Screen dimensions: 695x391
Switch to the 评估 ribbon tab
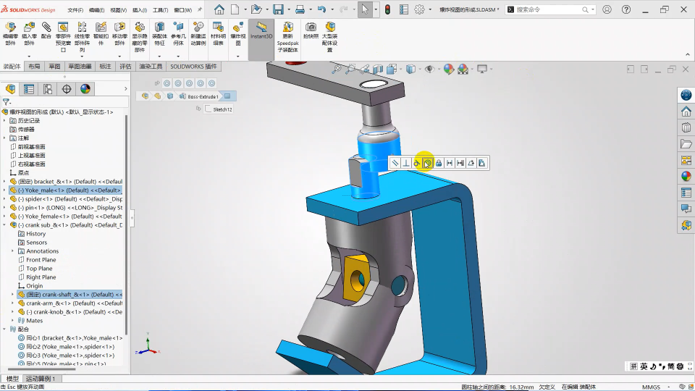click(x=125, y=66)
